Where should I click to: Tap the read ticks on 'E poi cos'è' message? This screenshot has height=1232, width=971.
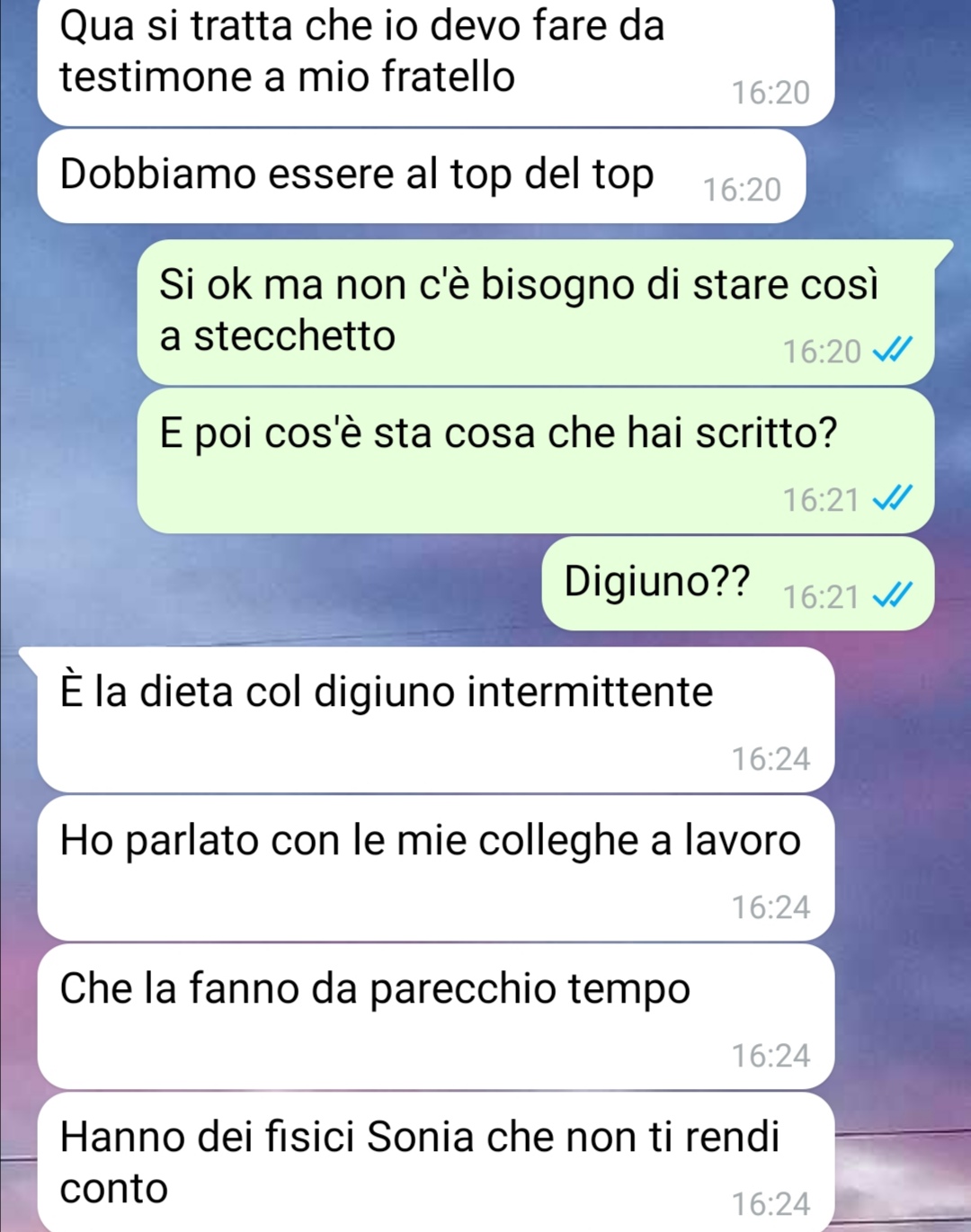pos(893,497)
